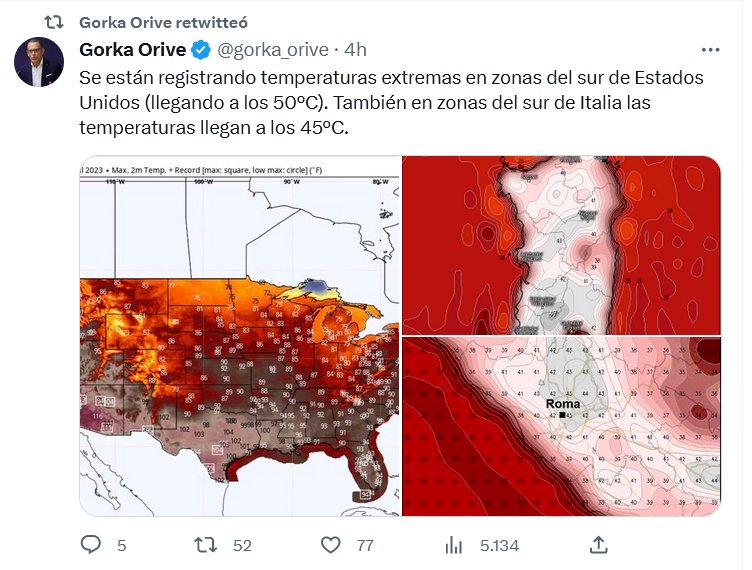The width and height of the screenshot is (752, 570).
Task: Click the reply count 5
Action: 121,545
